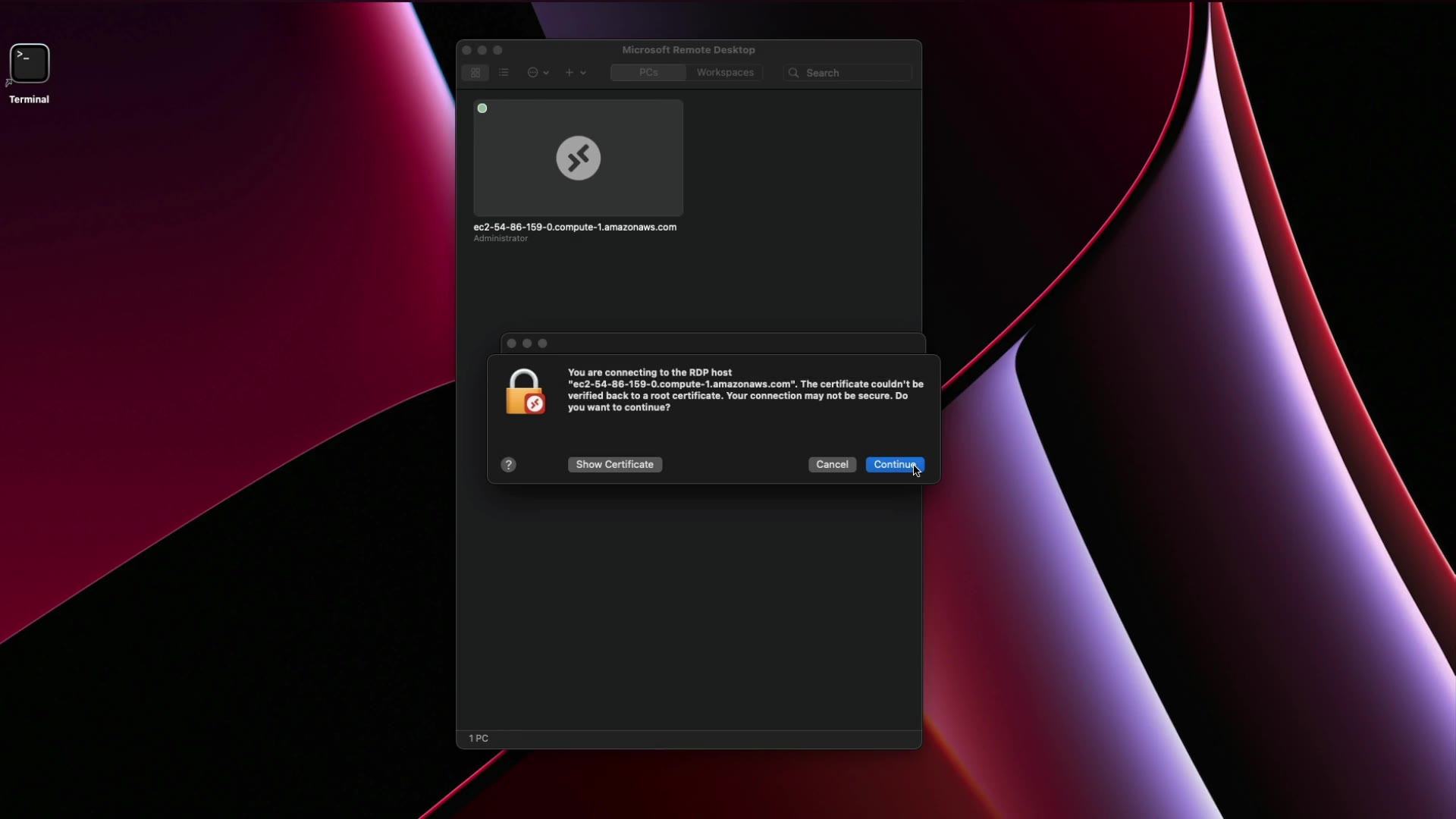Expand the Add (+) dropdown menu
The image size is (1456, 819).
click(x=583, y=73)
